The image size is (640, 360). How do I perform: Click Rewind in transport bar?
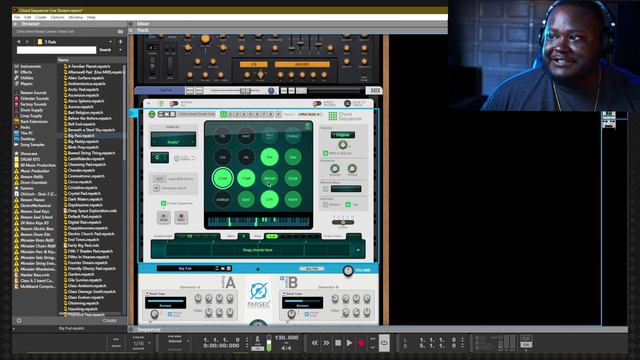pos(315,343)
